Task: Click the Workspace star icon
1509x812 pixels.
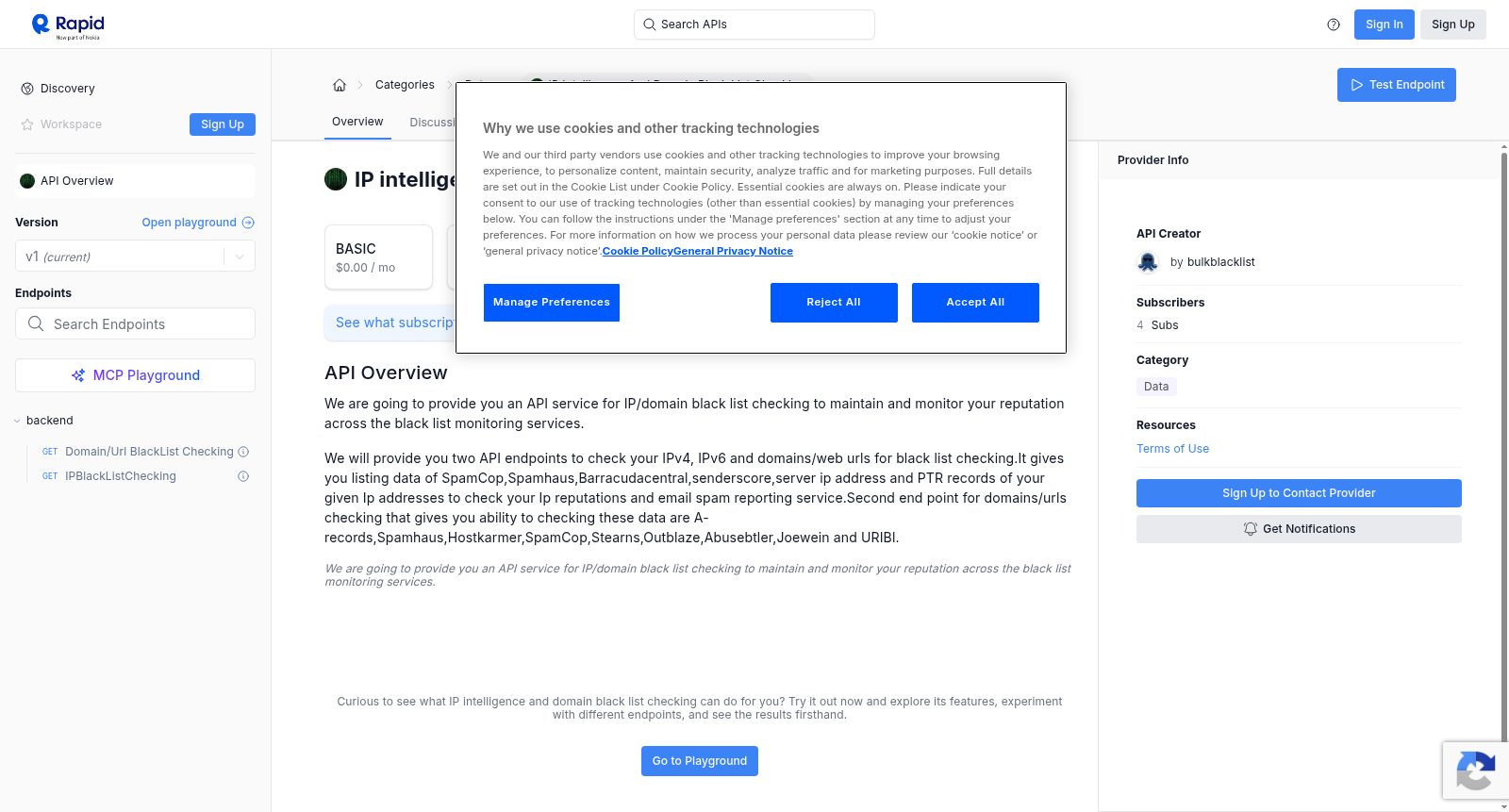Action: click(x=27, y=124)
